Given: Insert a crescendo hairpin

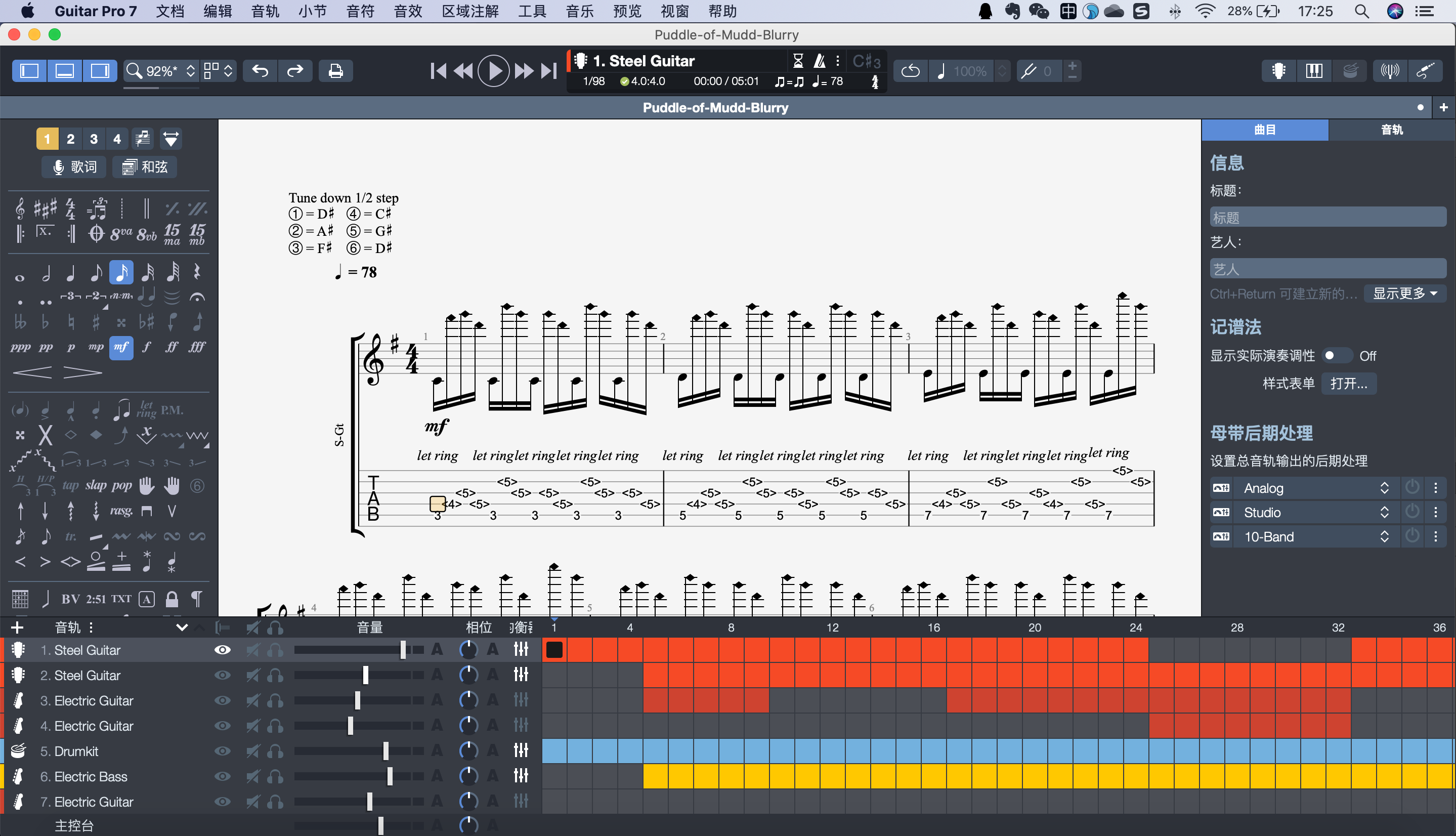Looking at the screenshot, I should pyautogui.click(x=32, y=372).
